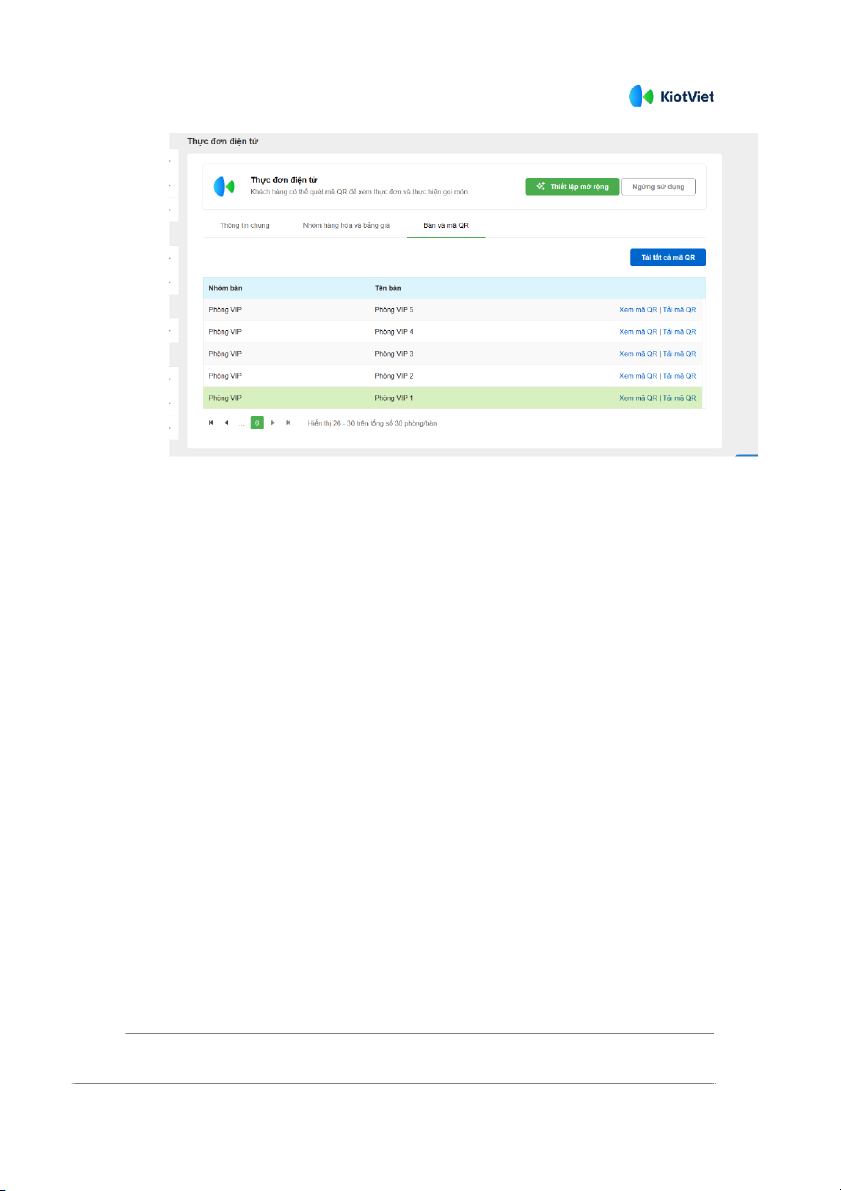841x1191 pixels.
Task: Go to the next page arrow
Action: [x=272, y=423]
